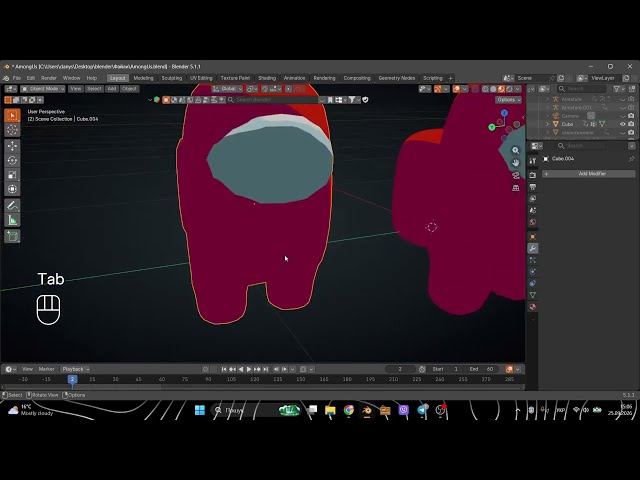Screen dimensions: 640x480
Task: Open the viewport Add menu
Action: [x=112, y=89]
